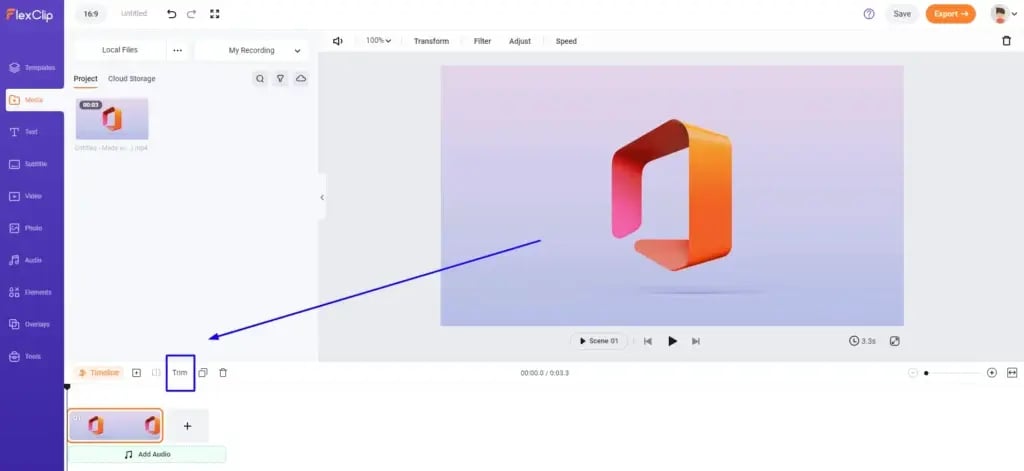The image size is (1024, 471).
Task: Click the Trim button
Action: tap(180, 373)
